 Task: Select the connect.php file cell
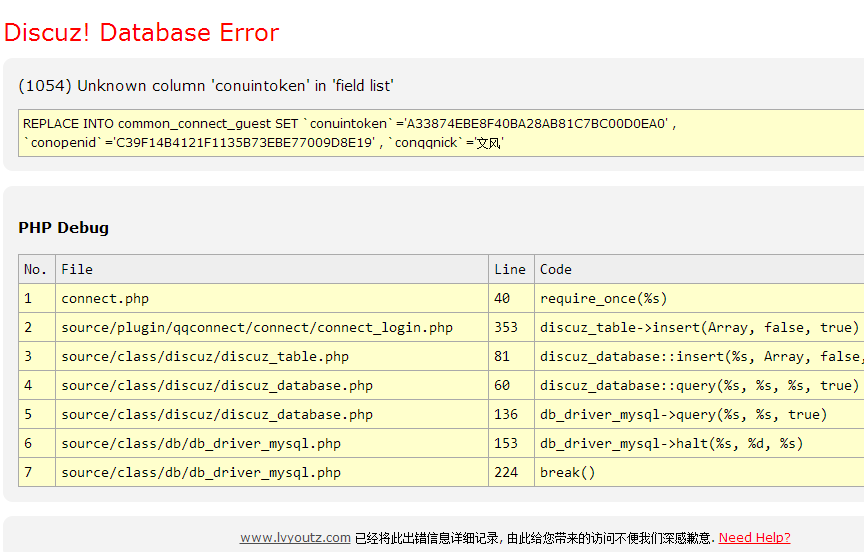(272, 299)
